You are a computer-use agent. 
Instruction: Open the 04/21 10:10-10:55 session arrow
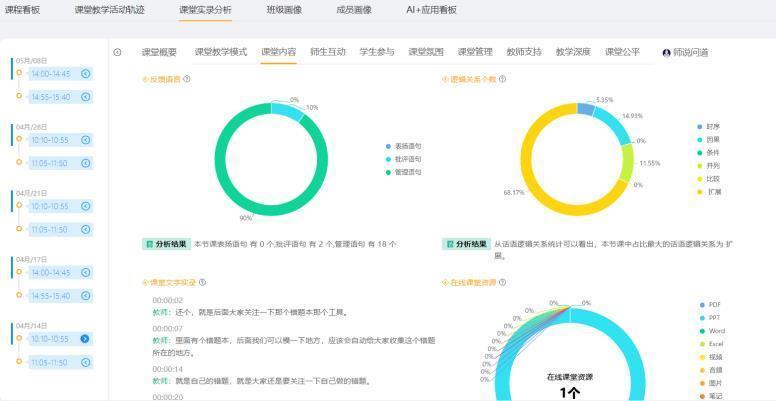pyautogui.click(x=86, y=206)
